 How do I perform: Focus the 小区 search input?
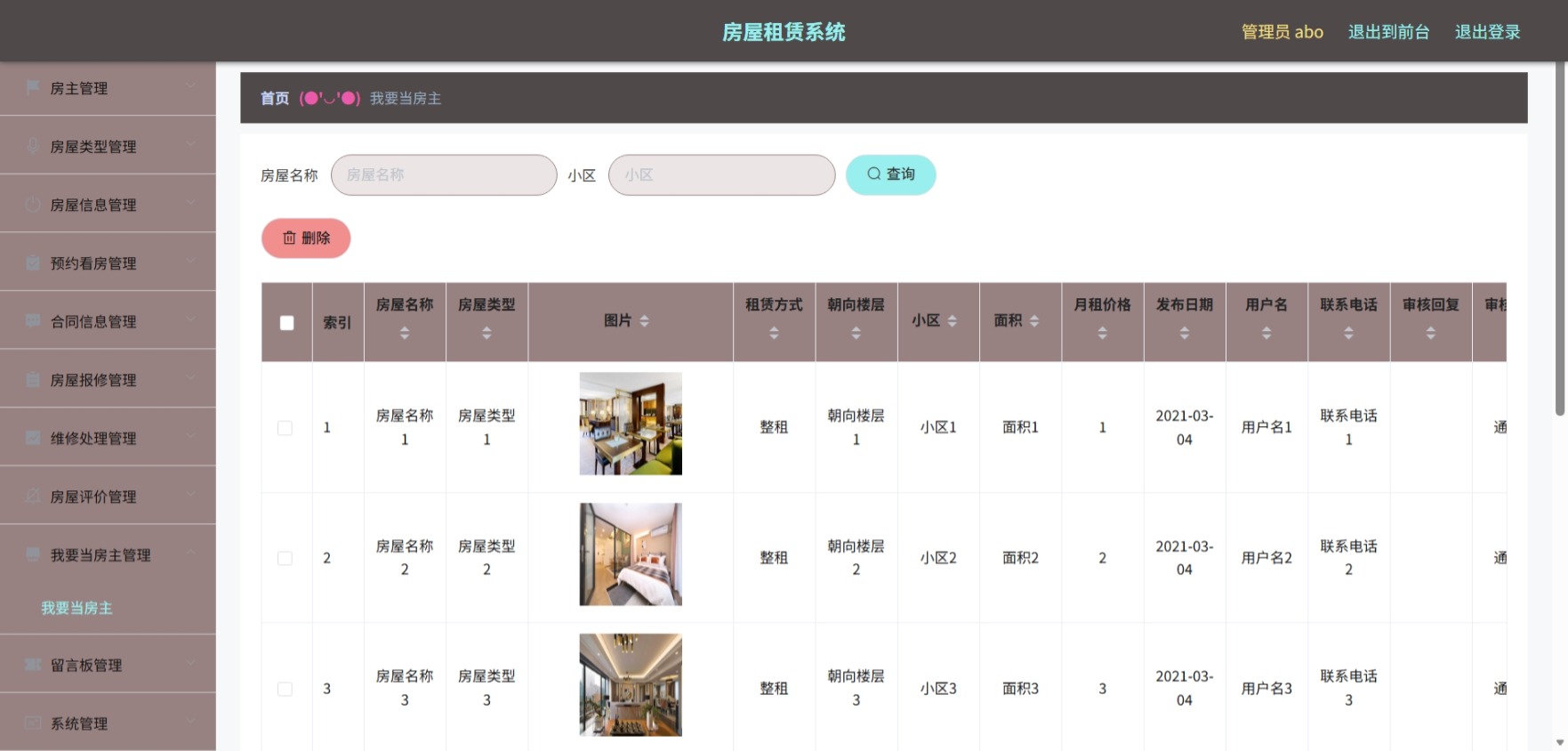(721, 174)
